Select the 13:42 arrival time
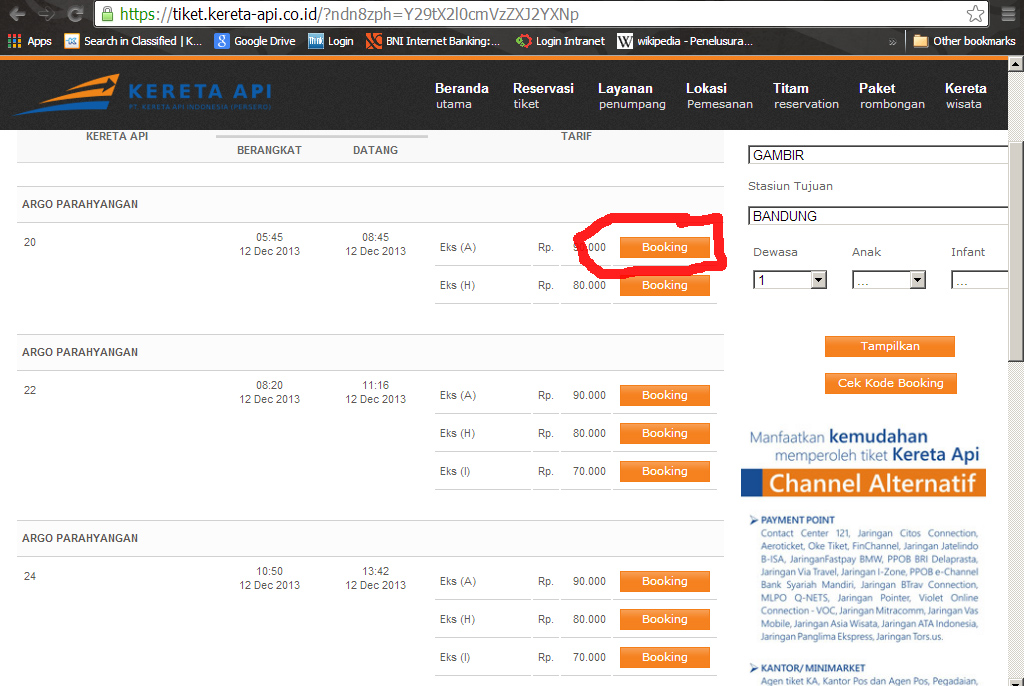1024x686 pixels. coord(376,571)
